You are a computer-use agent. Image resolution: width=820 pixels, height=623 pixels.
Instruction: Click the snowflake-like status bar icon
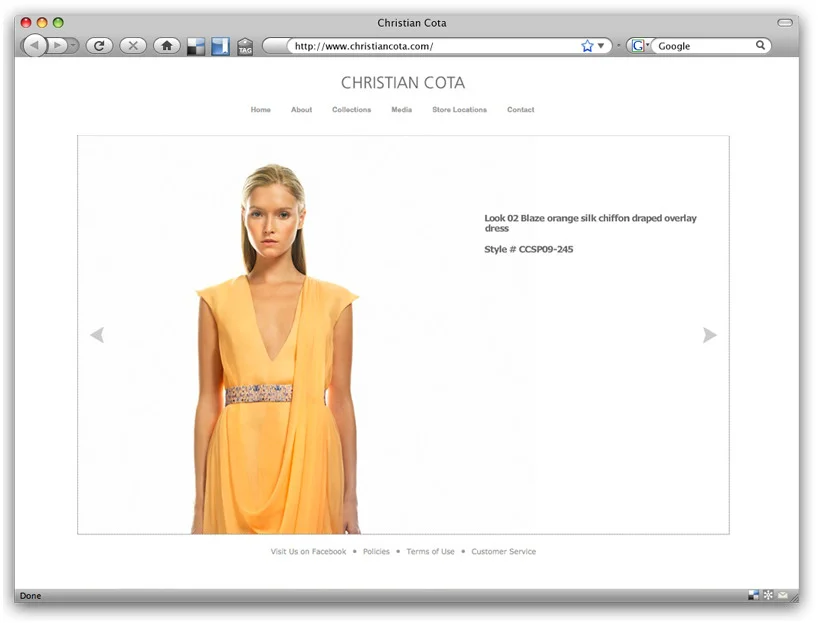click(x=768, y=595)
